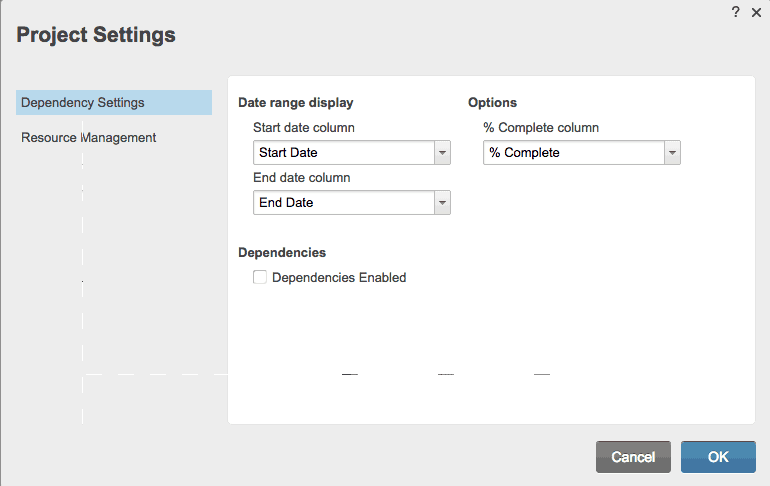Expand the End date column dropdown arrow

(x=442, y=203)
